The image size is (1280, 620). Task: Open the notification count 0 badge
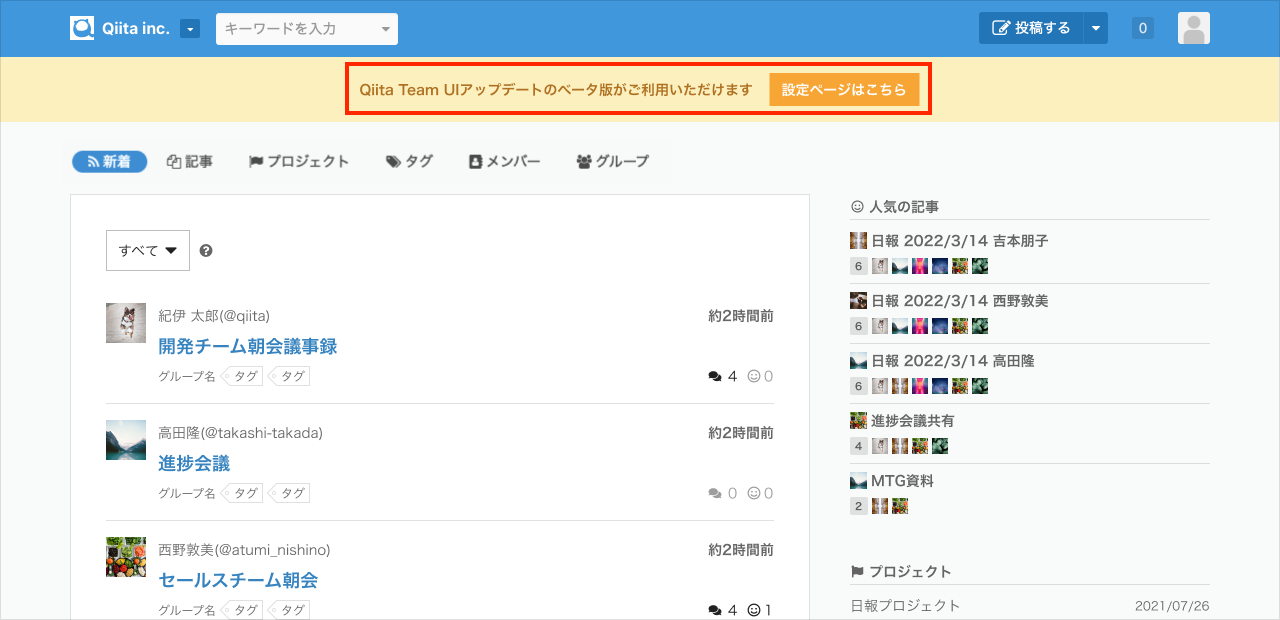click(1143, 28)
